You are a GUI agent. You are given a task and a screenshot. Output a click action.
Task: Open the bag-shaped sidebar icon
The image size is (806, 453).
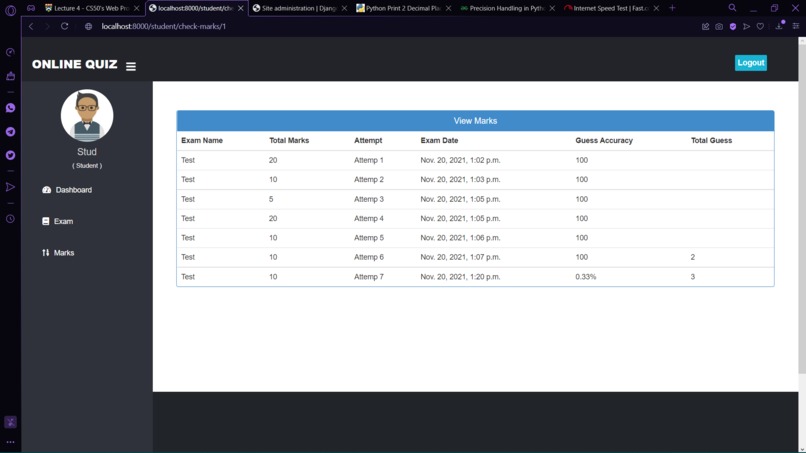click(x=10, y=76)
